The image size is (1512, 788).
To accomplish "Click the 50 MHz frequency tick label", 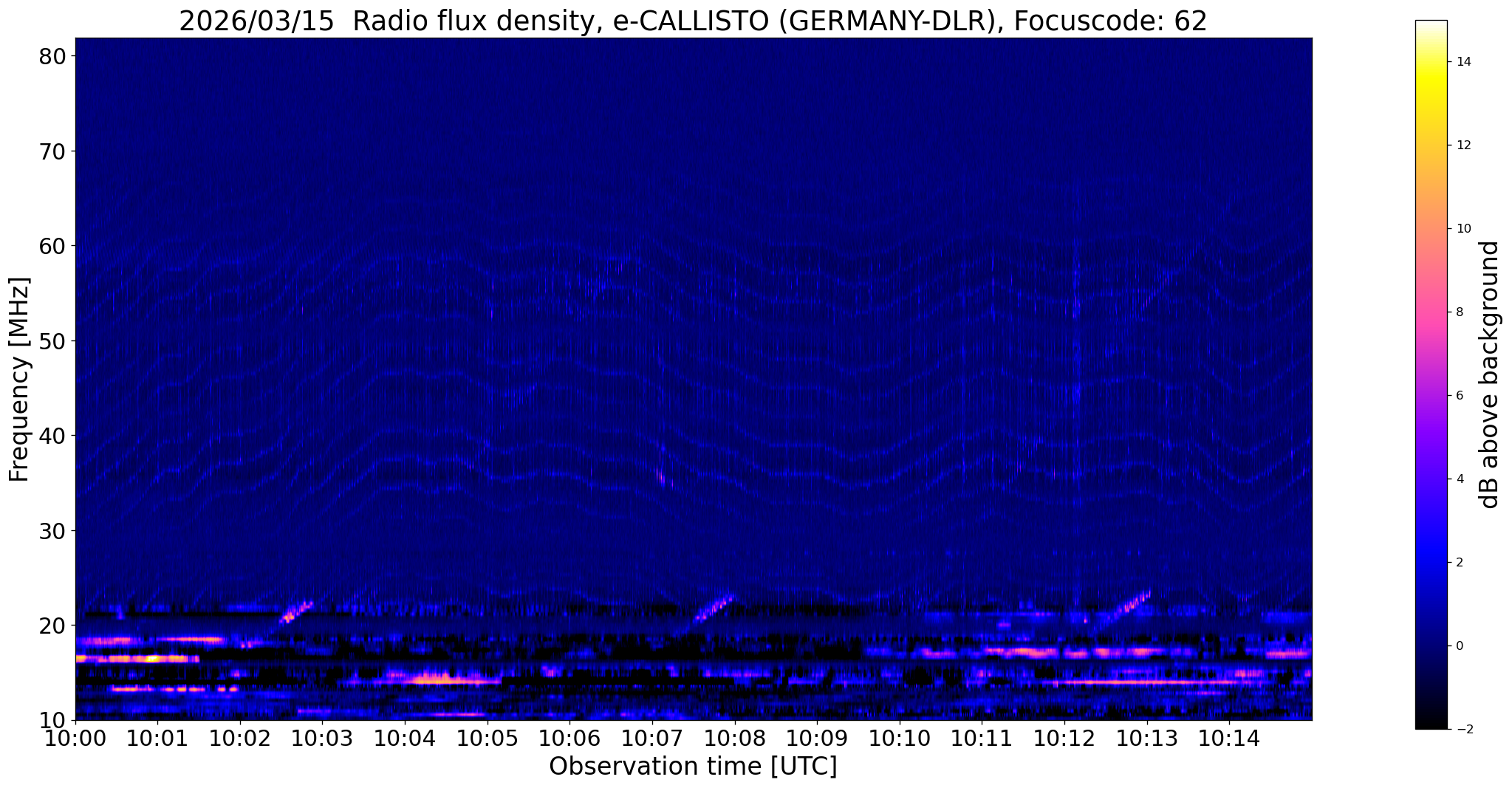I will coord(52,341).
